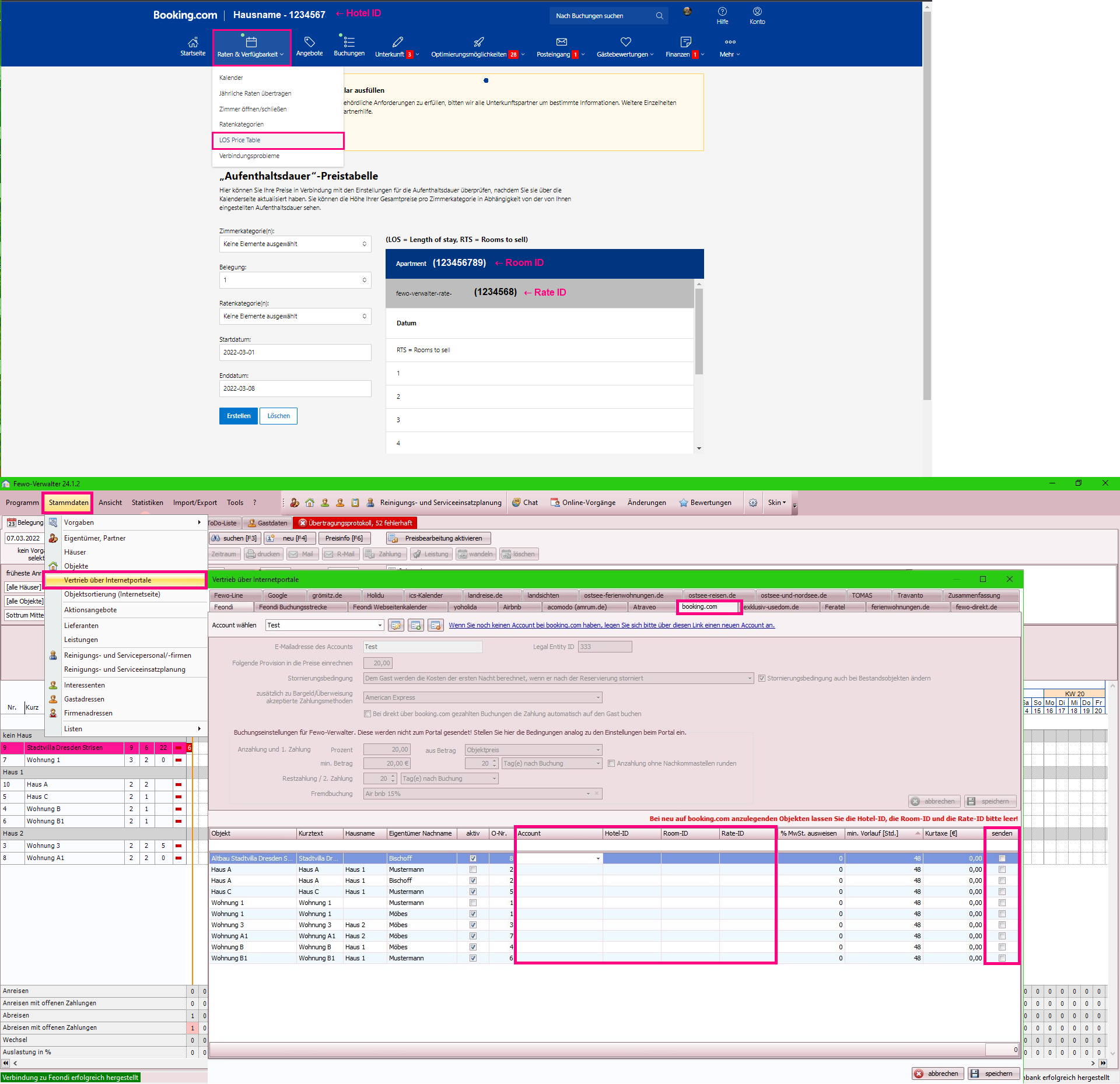Click the Gästebewertungen heart icon
Image resolution: width=1120 pixels, height=1084 pixels.
point(625,42)
